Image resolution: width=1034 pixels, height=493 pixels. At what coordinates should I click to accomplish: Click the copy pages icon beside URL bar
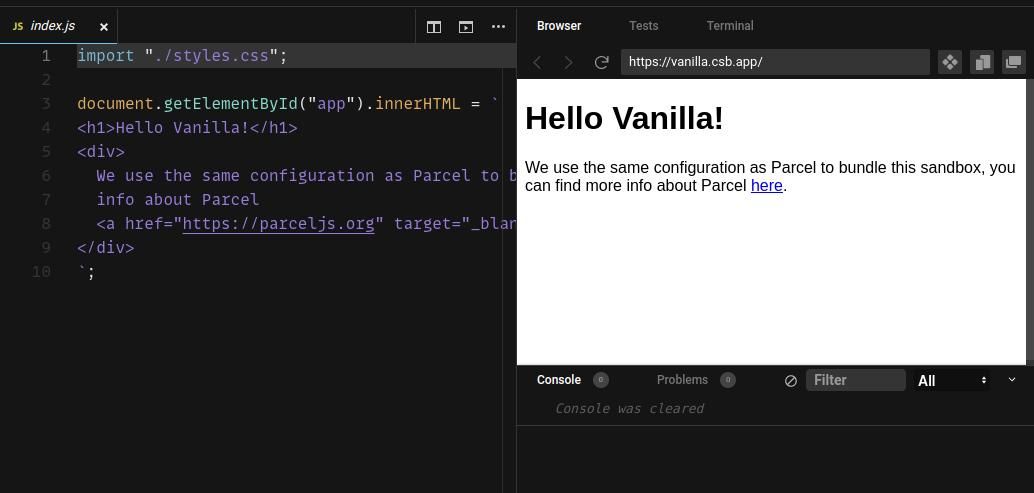[x=982, y=62]
